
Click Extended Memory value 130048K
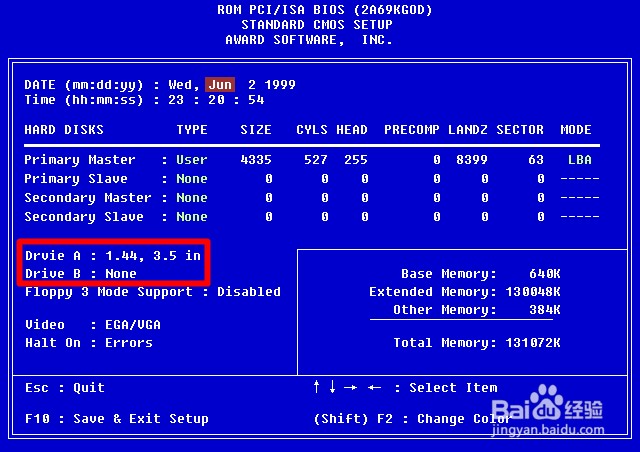click(x=533, y=292)
